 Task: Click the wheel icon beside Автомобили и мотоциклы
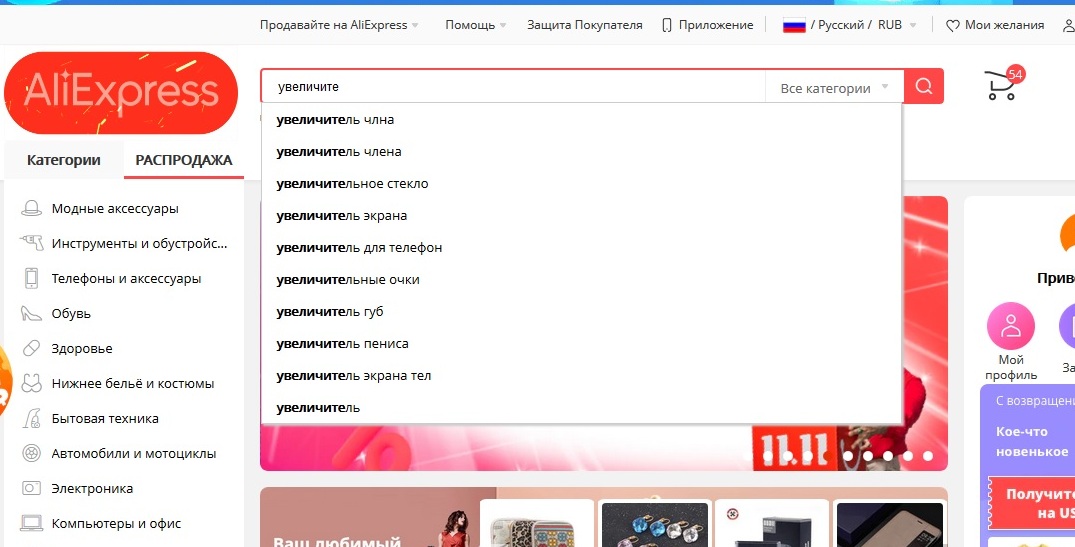click(x=31, y=453)
